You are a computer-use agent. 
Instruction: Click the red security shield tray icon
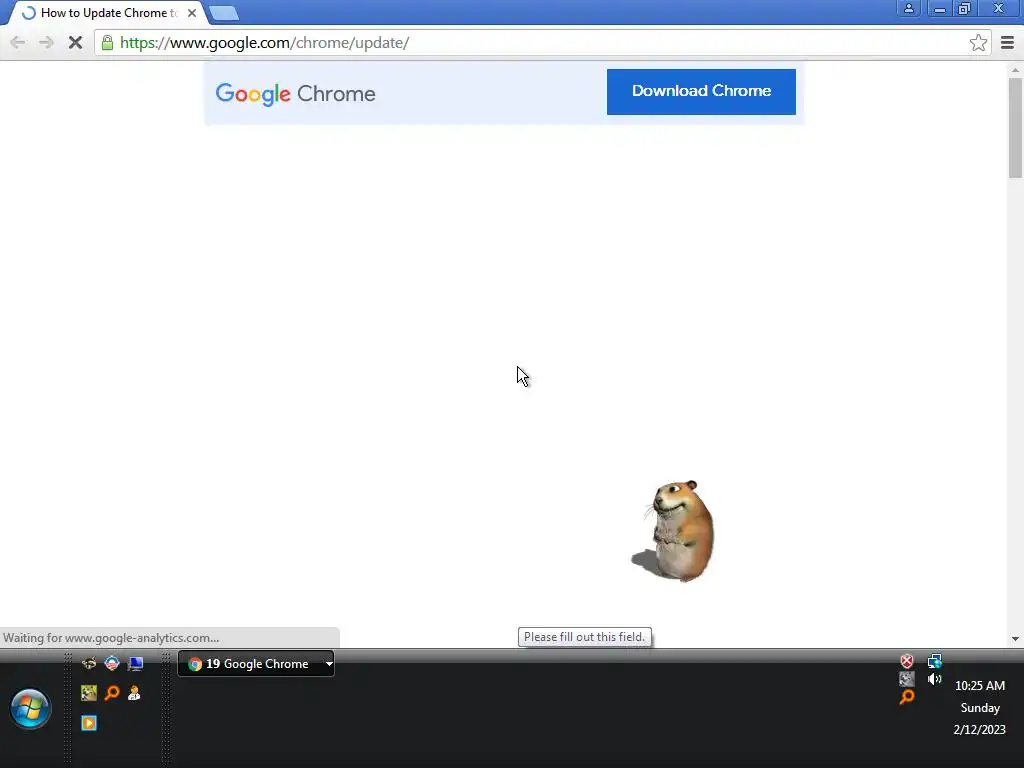pyautogui.click(x=906, y=661)
